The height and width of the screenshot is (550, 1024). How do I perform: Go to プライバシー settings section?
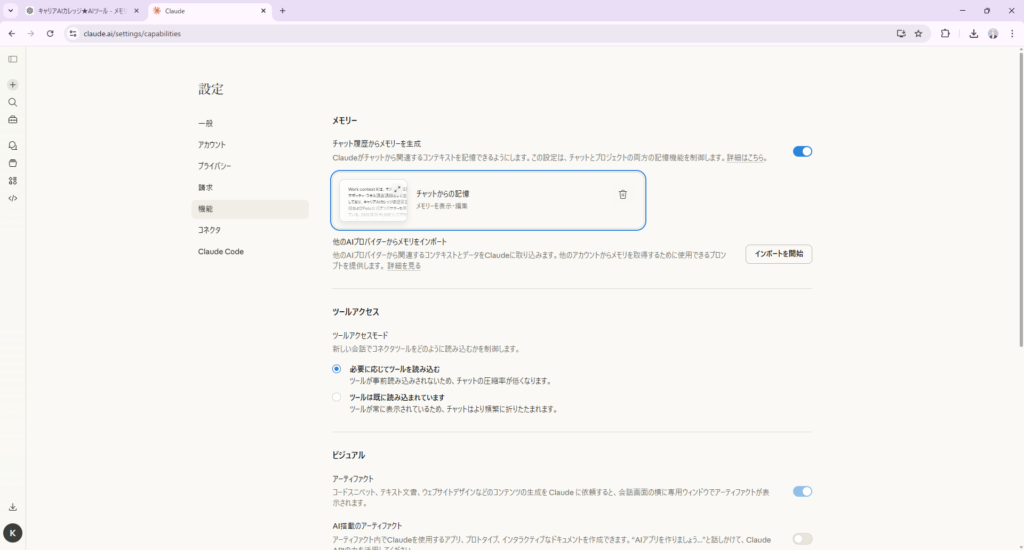215,166
